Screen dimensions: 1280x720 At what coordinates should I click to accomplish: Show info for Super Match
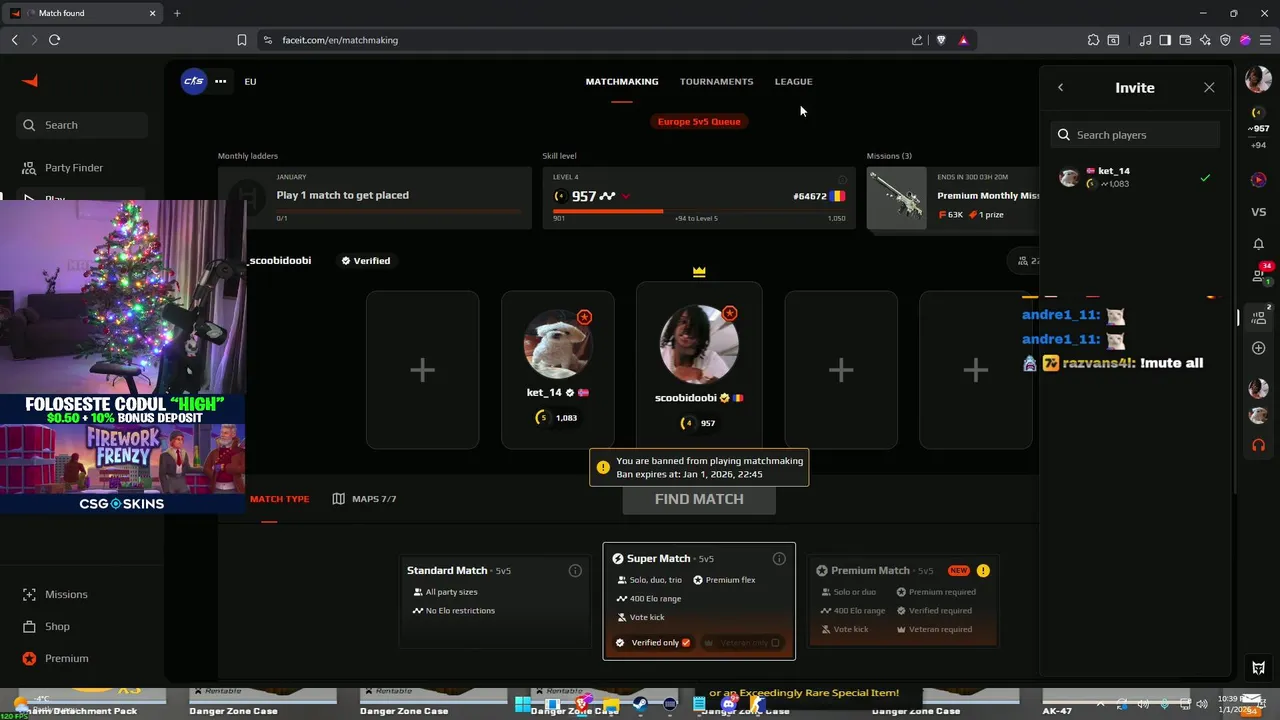pos(779,559)
